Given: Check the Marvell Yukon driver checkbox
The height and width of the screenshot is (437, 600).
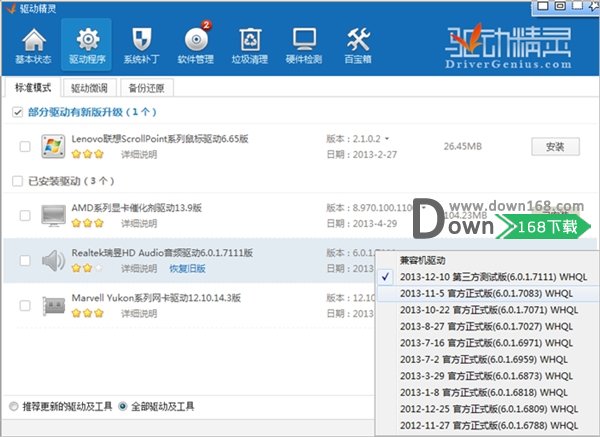Looking at the screenshot, I should click(x=25, y=306).
